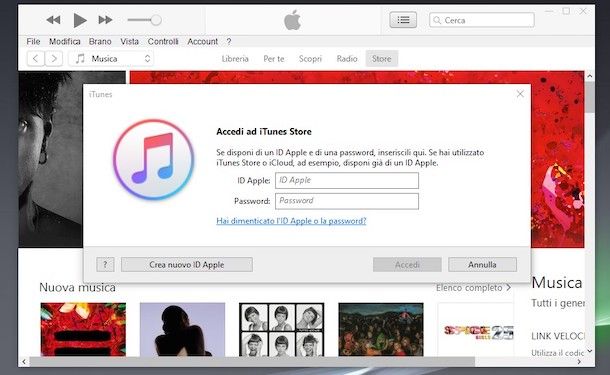Click the Cerca search field

482,20
